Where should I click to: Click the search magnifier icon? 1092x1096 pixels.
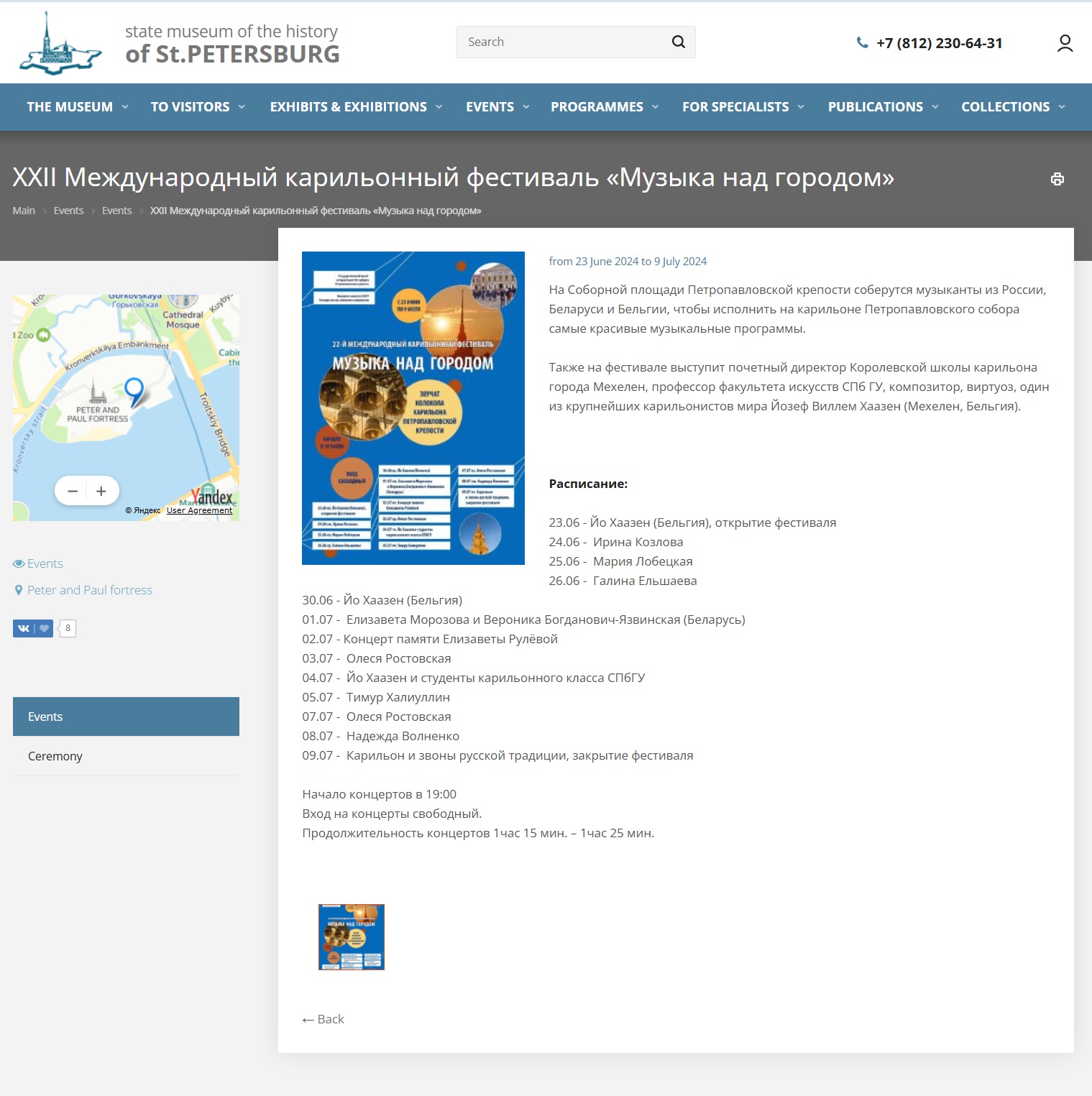(678, 42)
